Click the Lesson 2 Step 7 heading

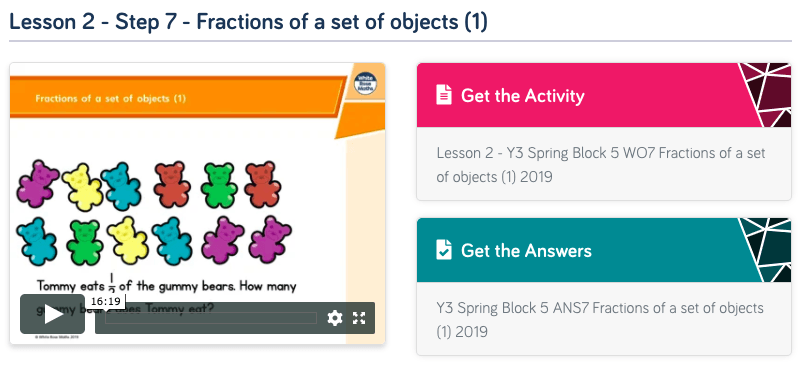(248, 22)
